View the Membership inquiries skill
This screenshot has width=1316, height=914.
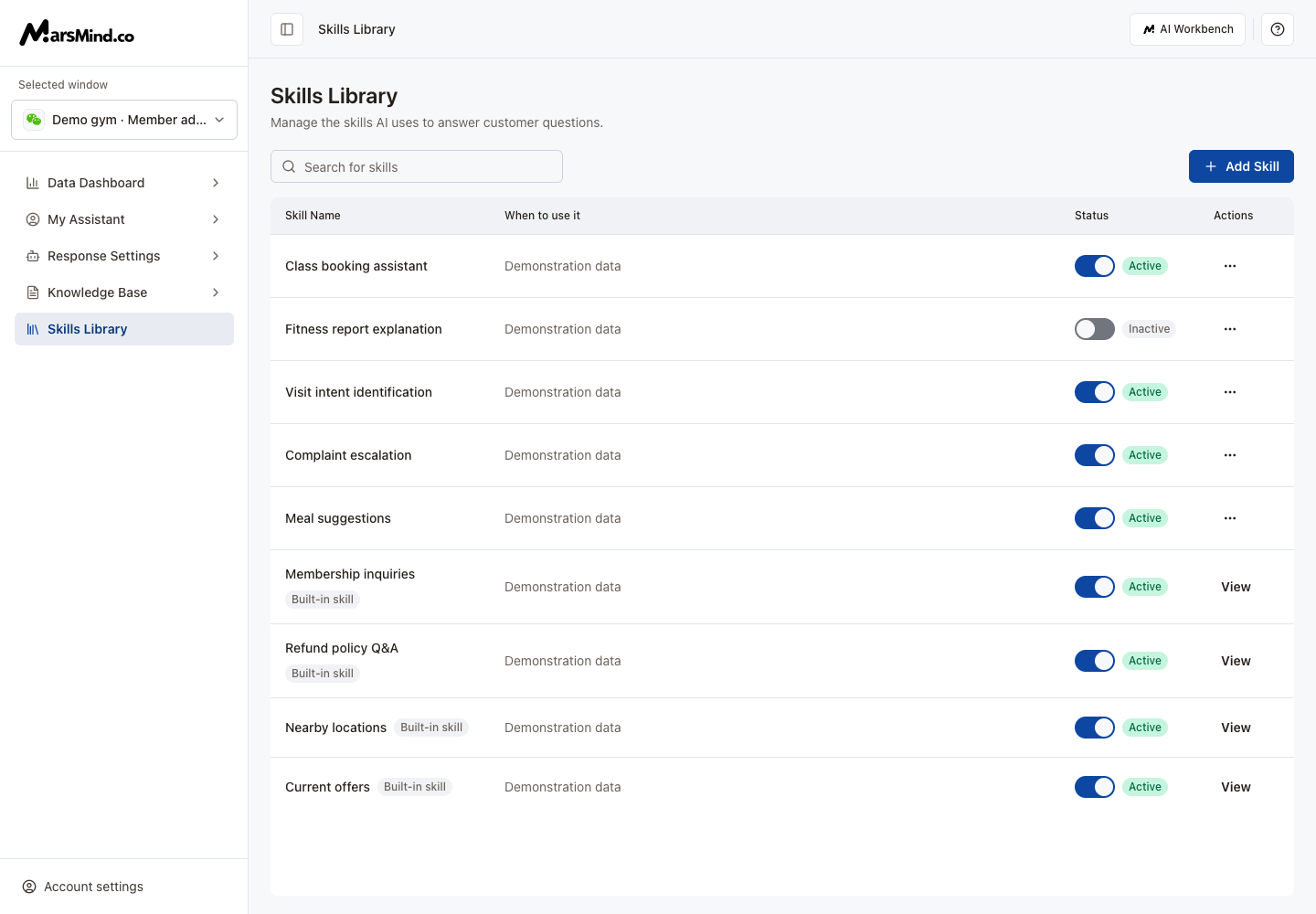pos(1236,587)
